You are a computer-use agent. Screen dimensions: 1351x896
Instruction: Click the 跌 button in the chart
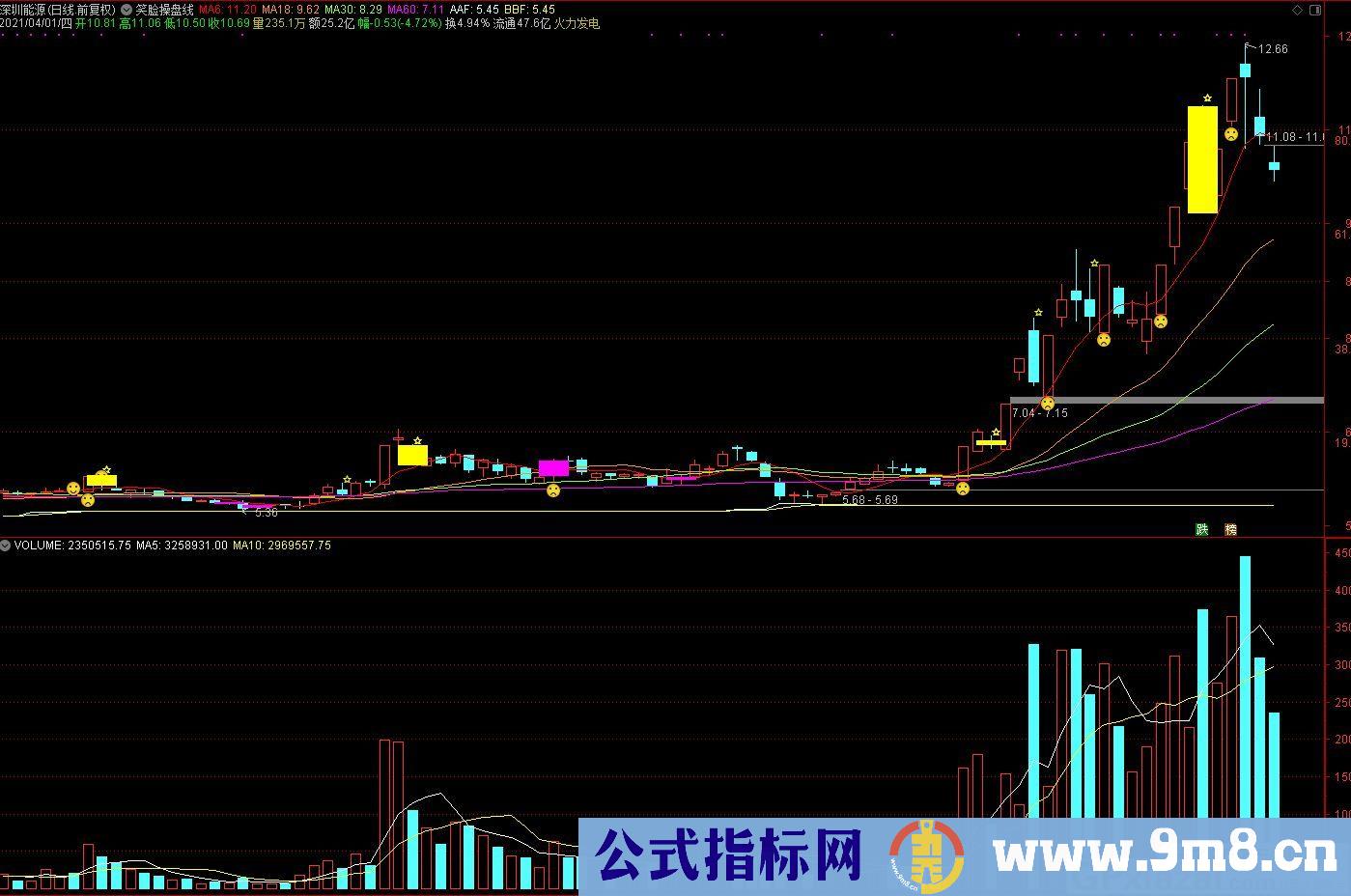point(1202,529)
